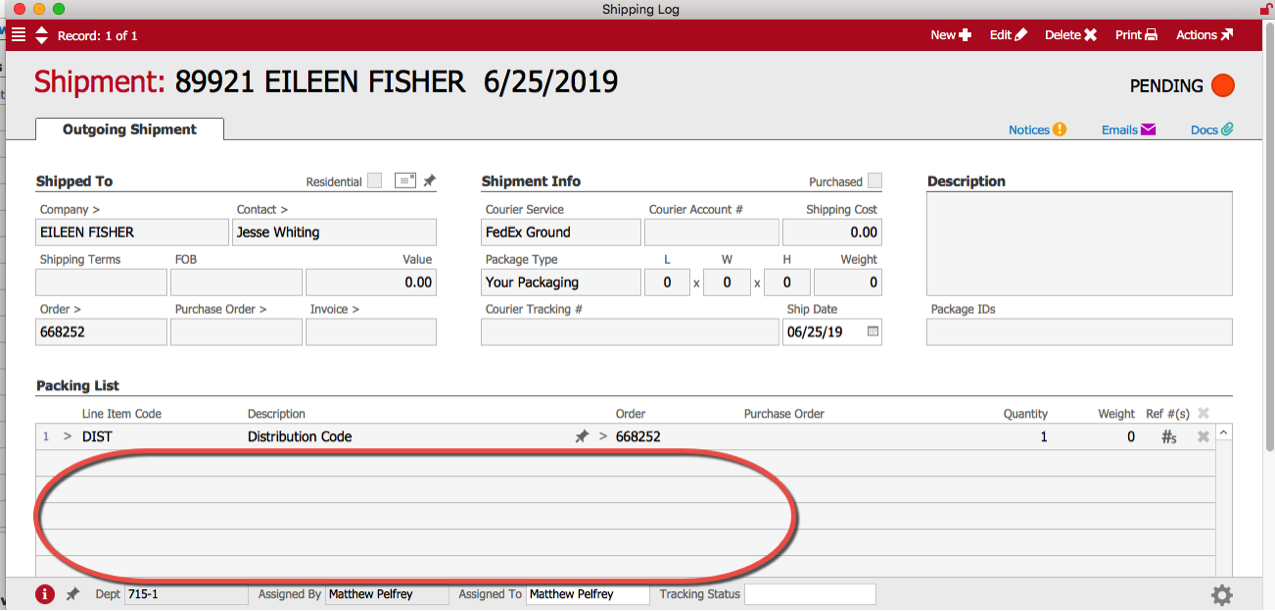Click the Courier Account # field

(x=711, y=232)
